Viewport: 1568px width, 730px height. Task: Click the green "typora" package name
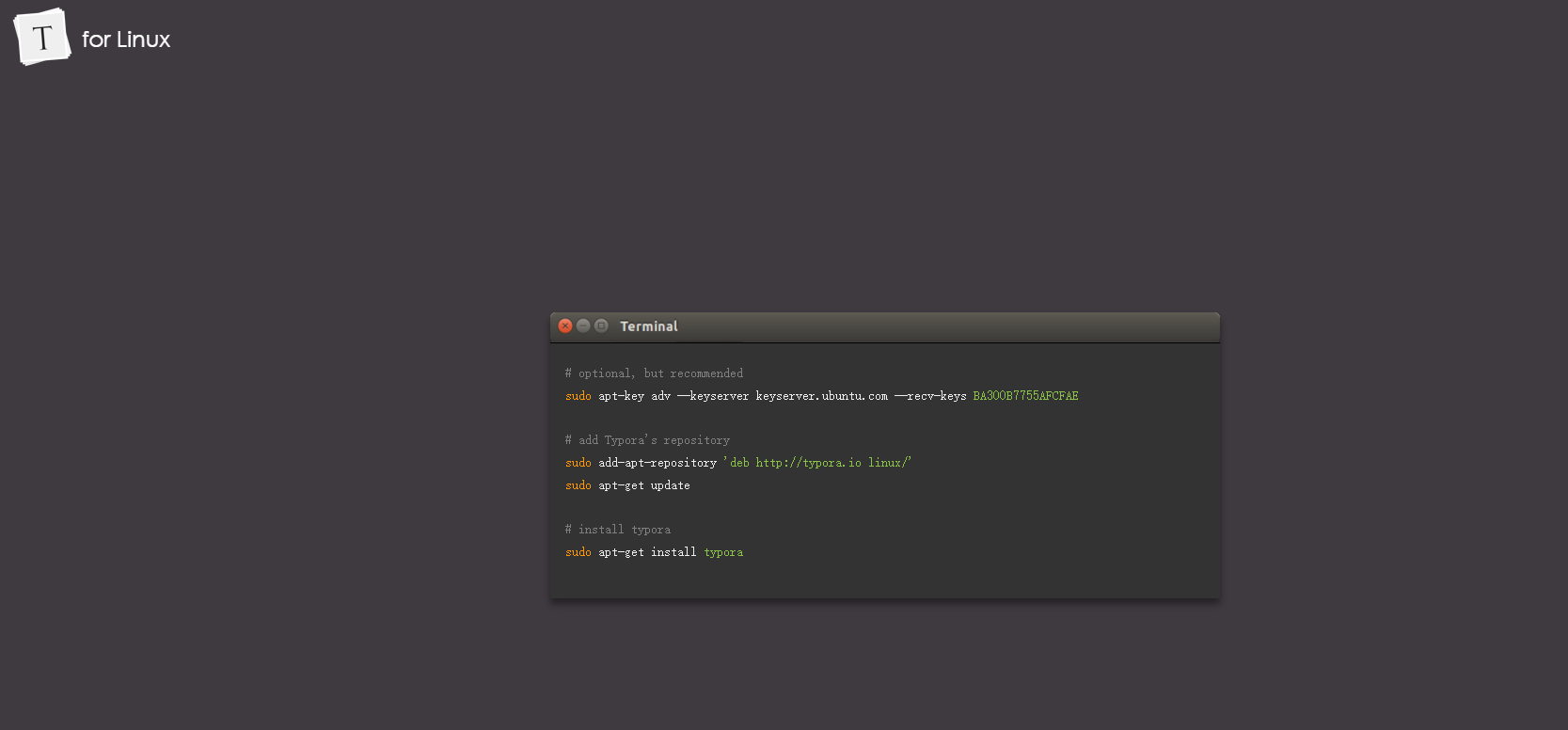(723, 552)
